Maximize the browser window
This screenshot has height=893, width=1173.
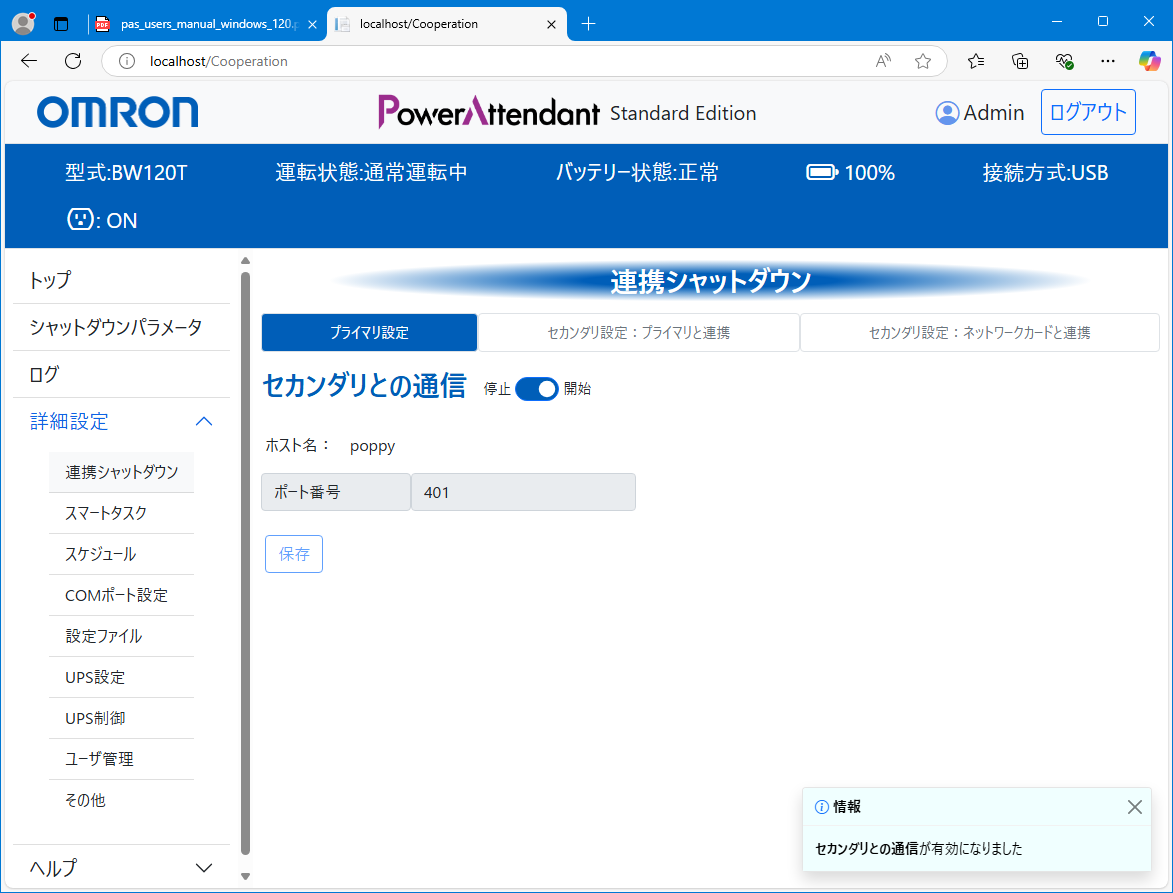(x=1103, y=22)
